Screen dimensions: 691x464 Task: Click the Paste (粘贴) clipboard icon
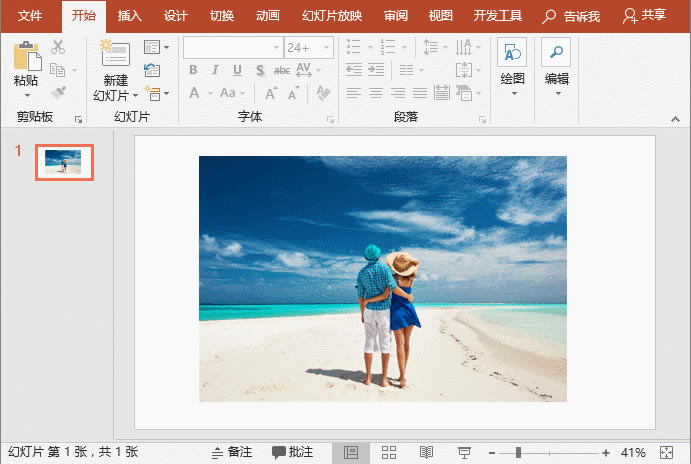tap(26, 56)
